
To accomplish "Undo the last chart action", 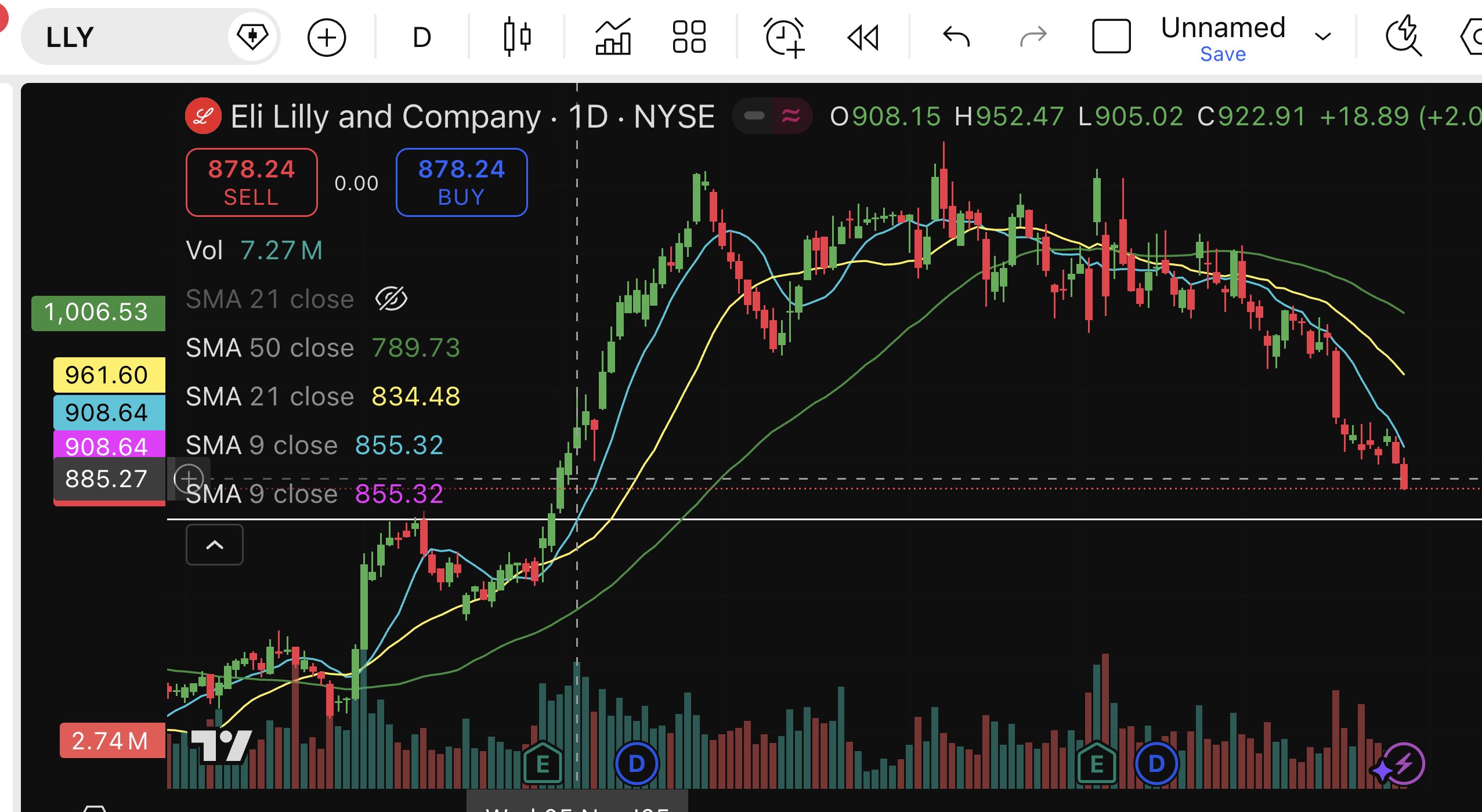I will coord(956,37).
